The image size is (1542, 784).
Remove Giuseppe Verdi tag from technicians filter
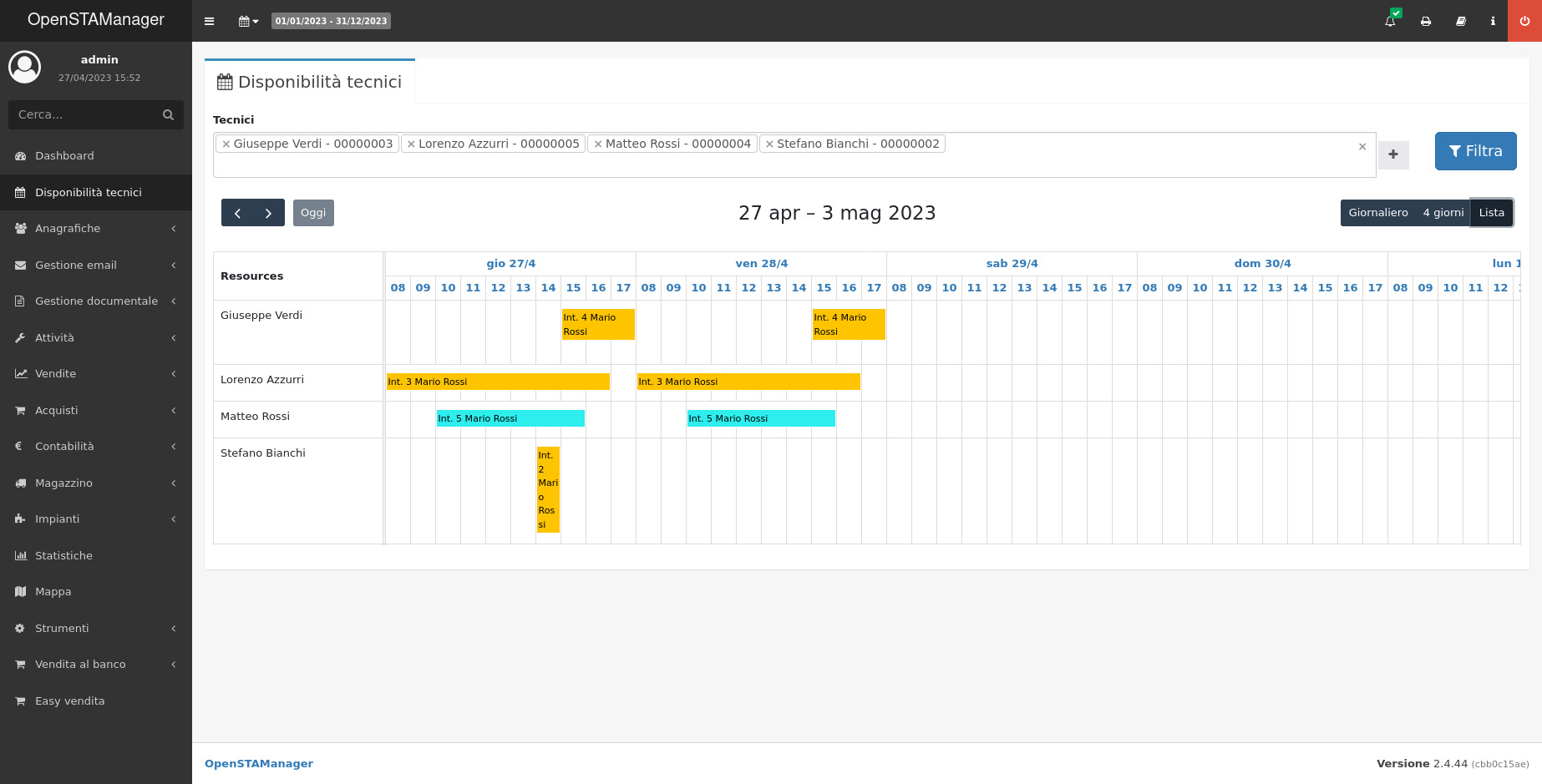coord(226,144)
